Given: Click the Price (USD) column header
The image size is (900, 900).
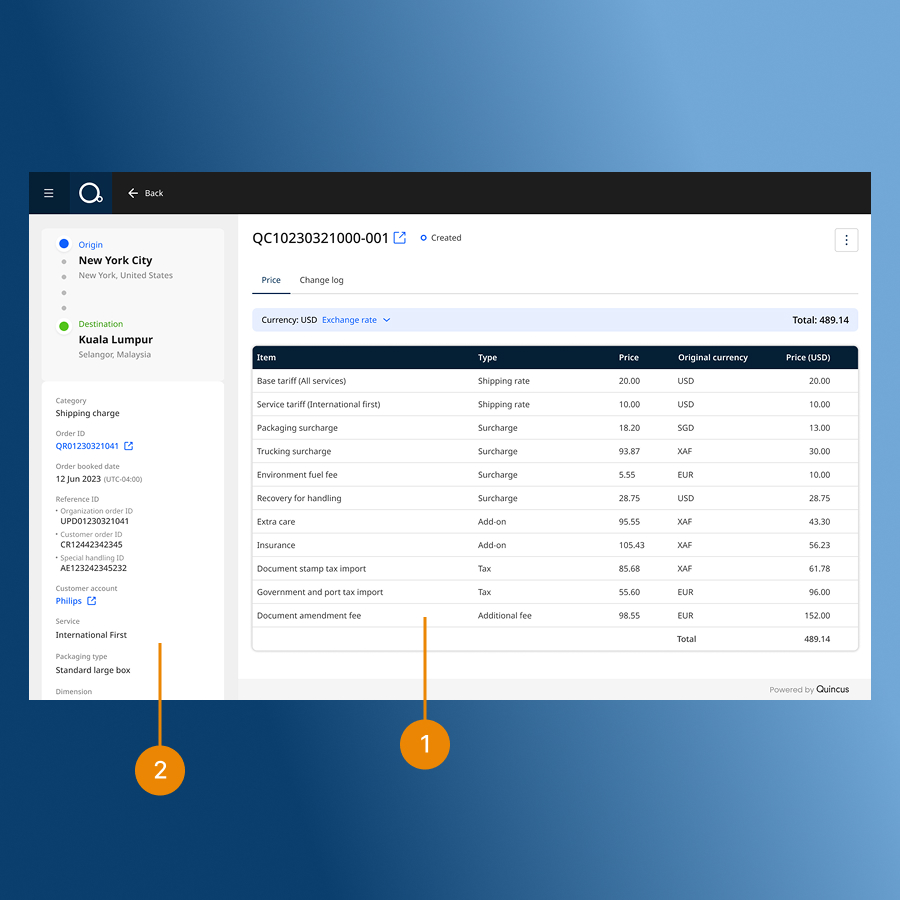Looking at the screenshot, I should (807, 357).
